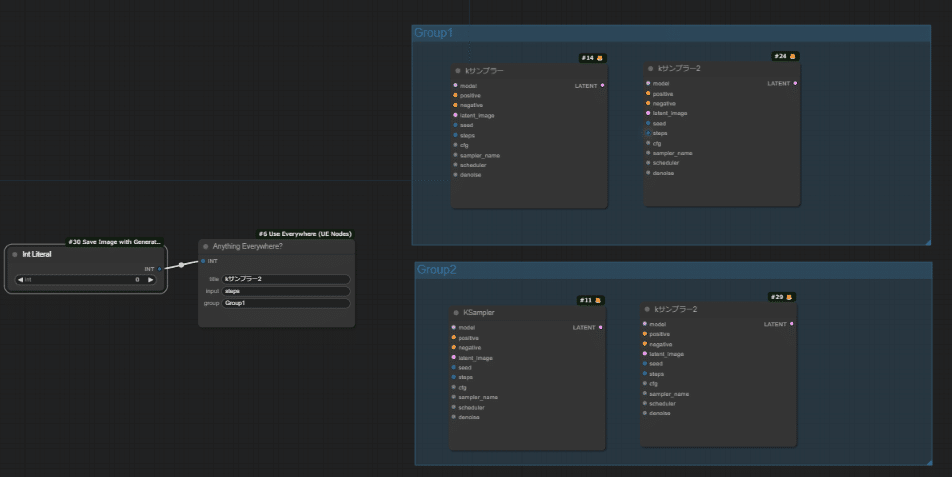Edit the input field containing steps
Image resolution: width=952 pixels, height=477 pixels.
click(286, 291)
